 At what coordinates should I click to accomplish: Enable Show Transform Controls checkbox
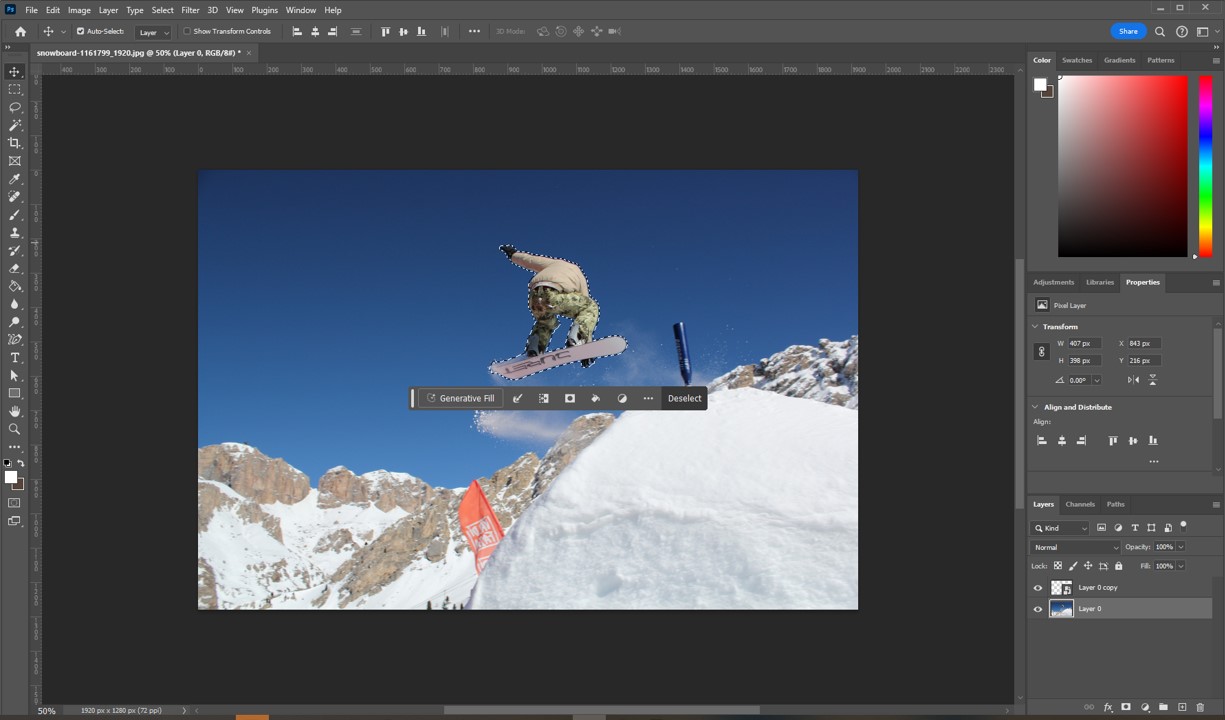[x=187, y=31]
